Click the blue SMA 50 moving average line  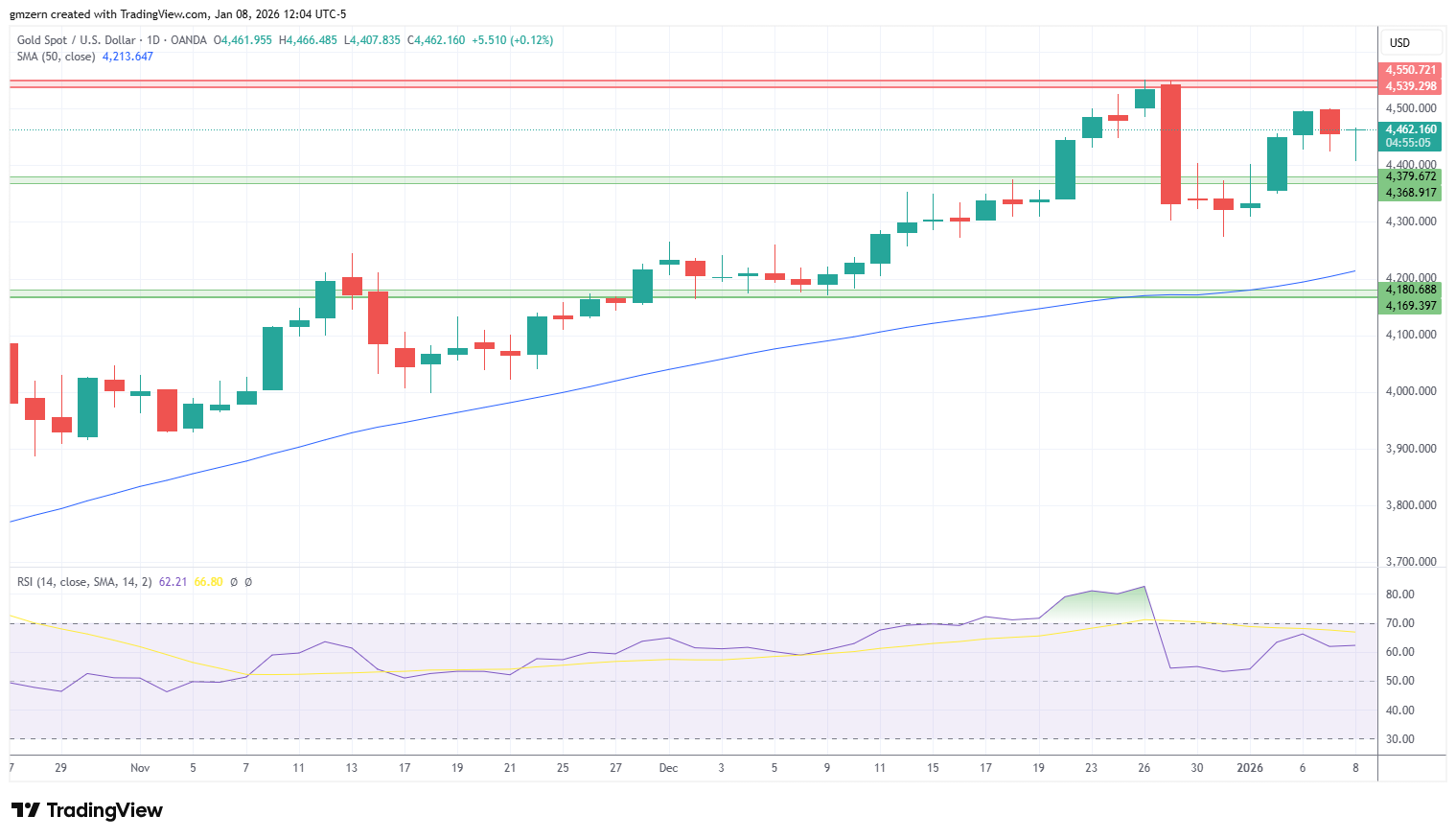[x=671, y=368]
